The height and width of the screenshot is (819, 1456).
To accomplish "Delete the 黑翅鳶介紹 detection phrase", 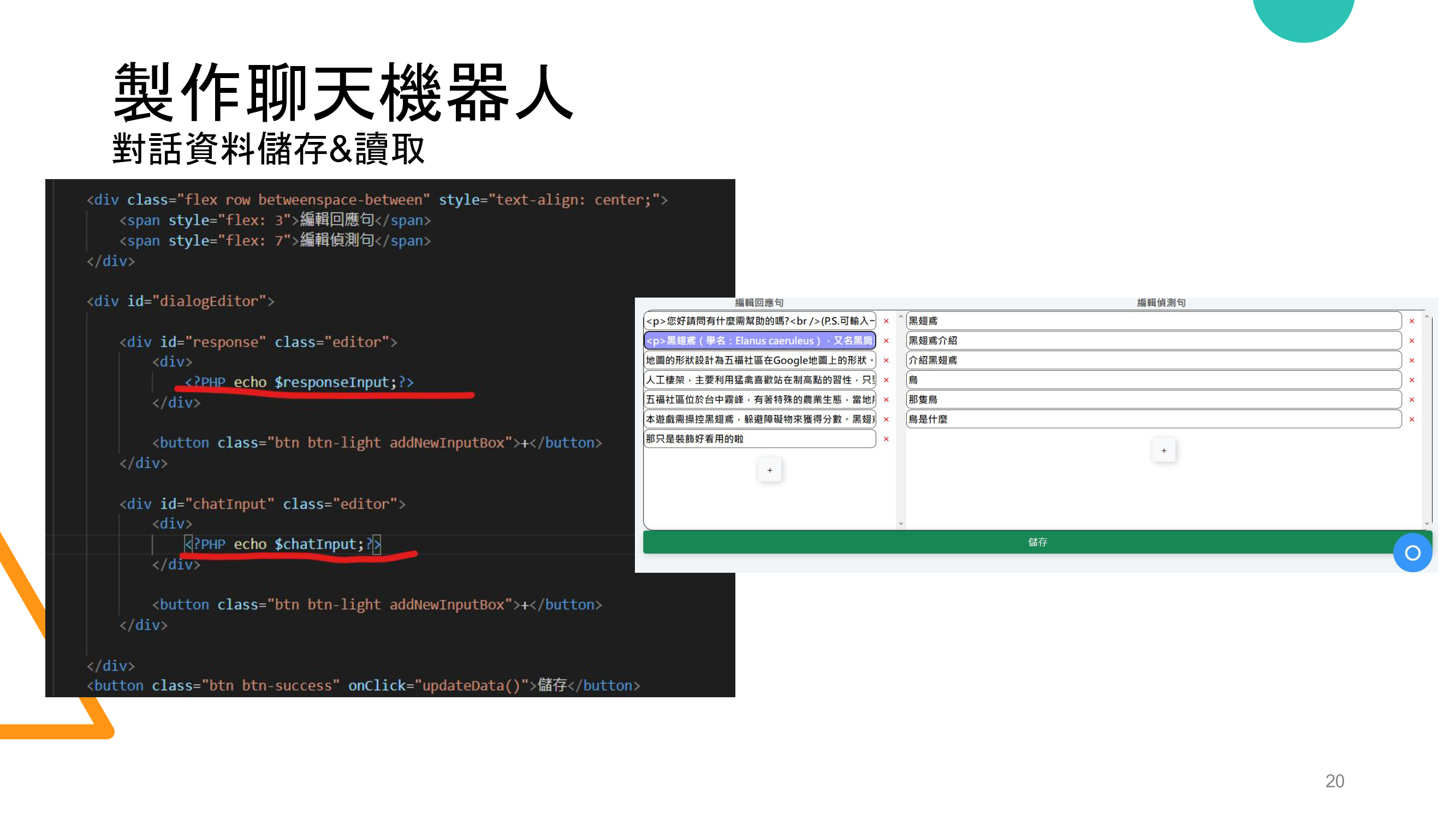I will [x=1411, y=341].
